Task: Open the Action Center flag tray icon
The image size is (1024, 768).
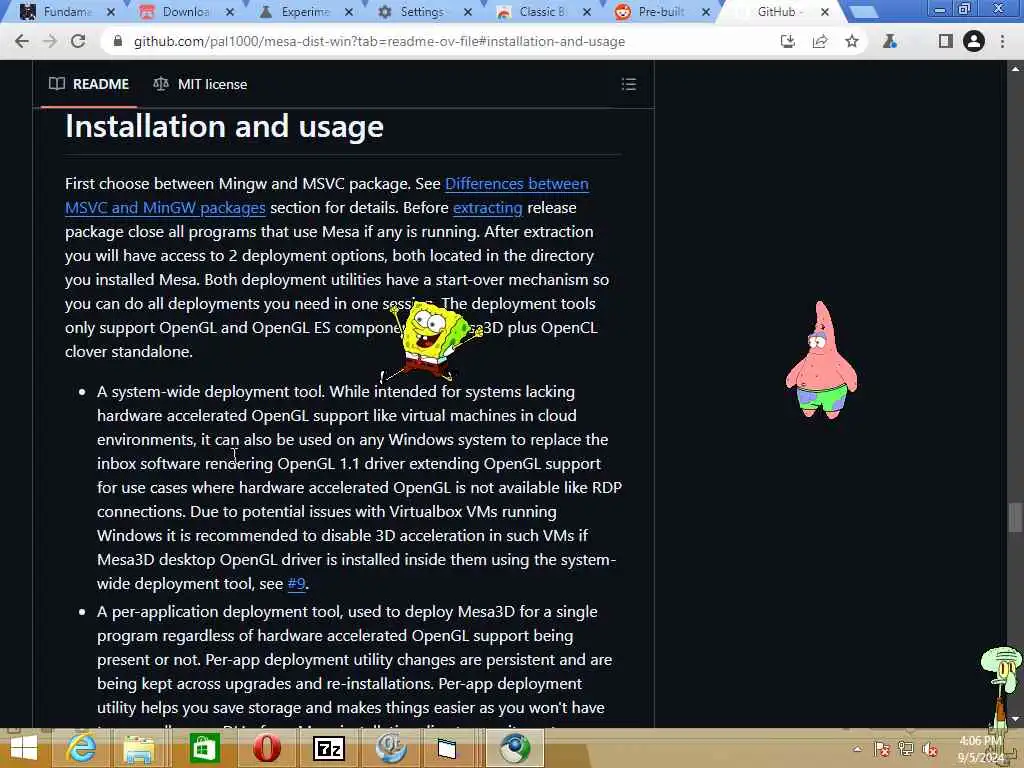Action: click(x=882, y=750)
